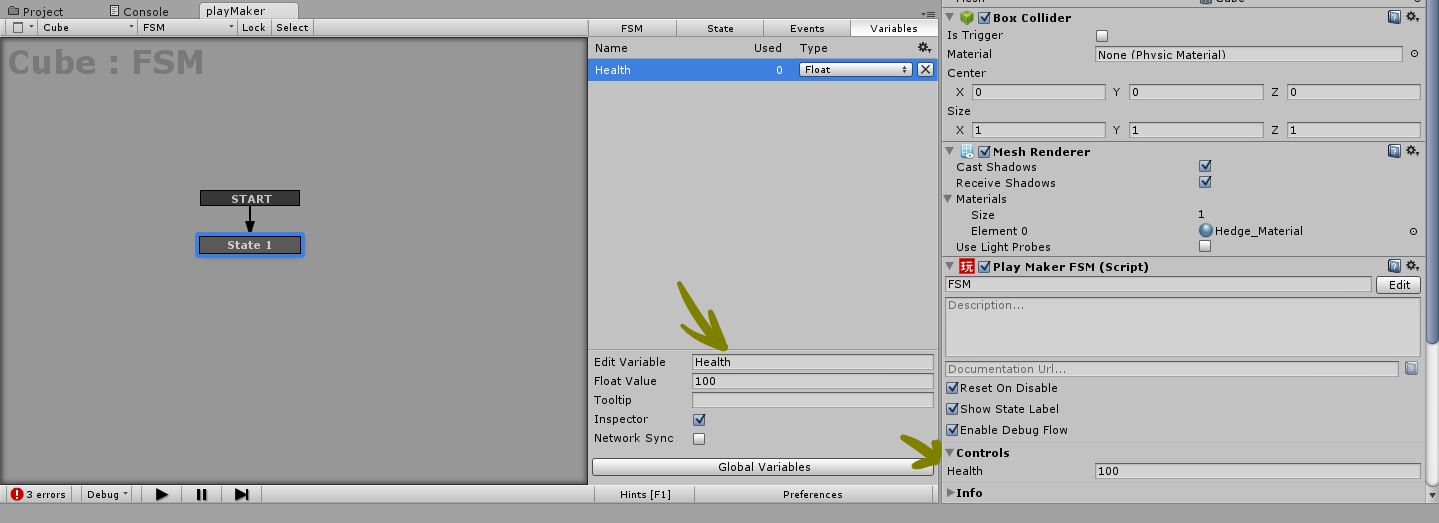Open the Play Maker FSM help icon
The height and width of the screenshot is (523, 1439).
(1394, 266)
